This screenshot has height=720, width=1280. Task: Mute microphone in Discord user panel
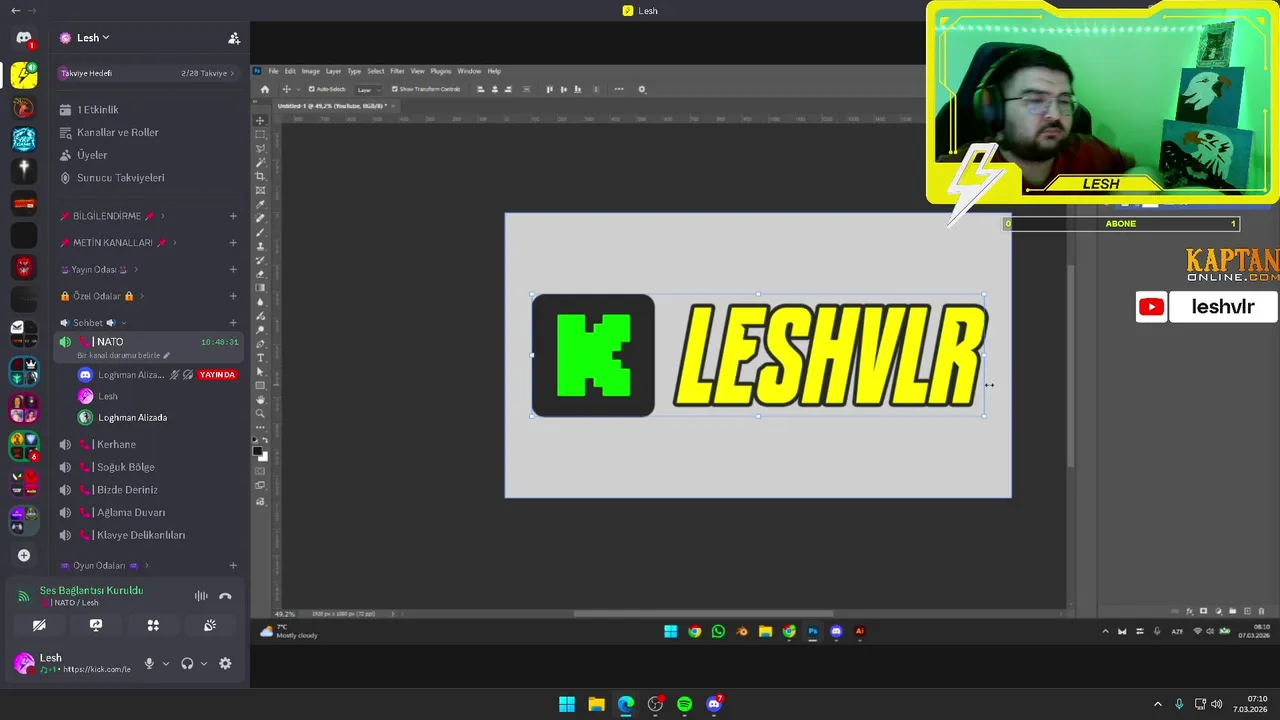pos(149,663)
